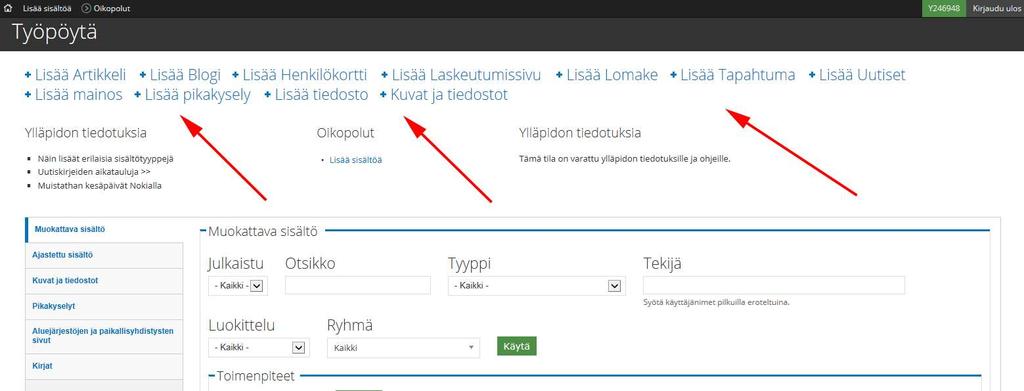Click plus icon before Lisää mainos
1024x391 pixels.
(x=28, y=95)
